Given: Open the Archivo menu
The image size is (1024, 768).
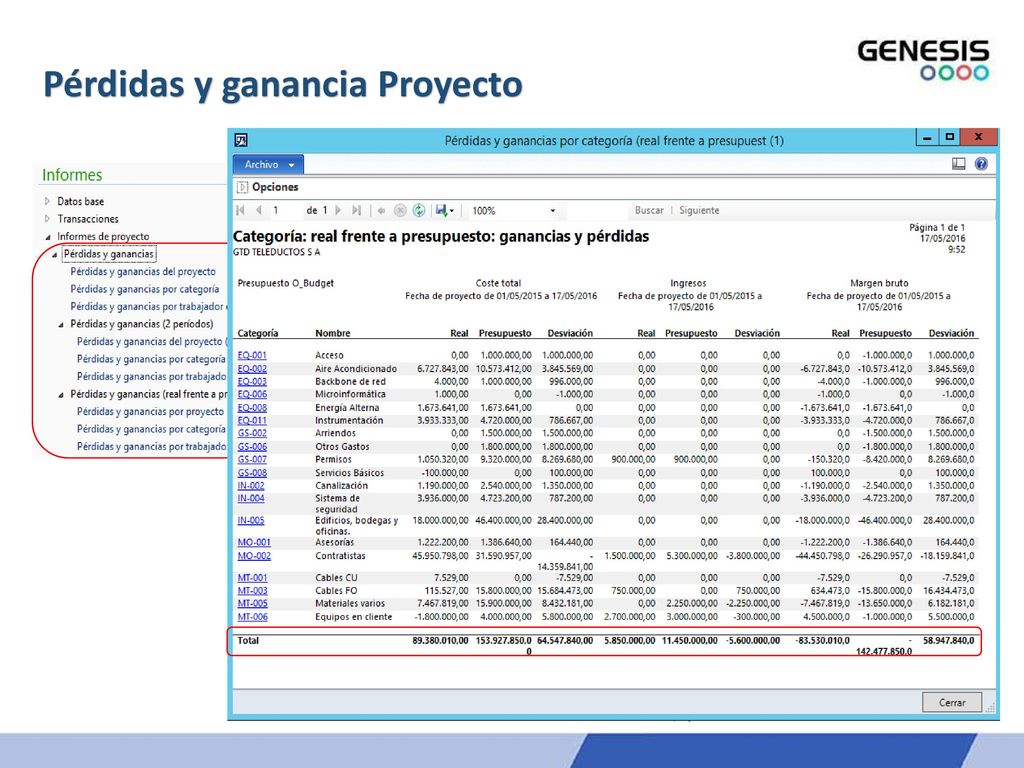Looking at the screenshot, I should [268, 165].
